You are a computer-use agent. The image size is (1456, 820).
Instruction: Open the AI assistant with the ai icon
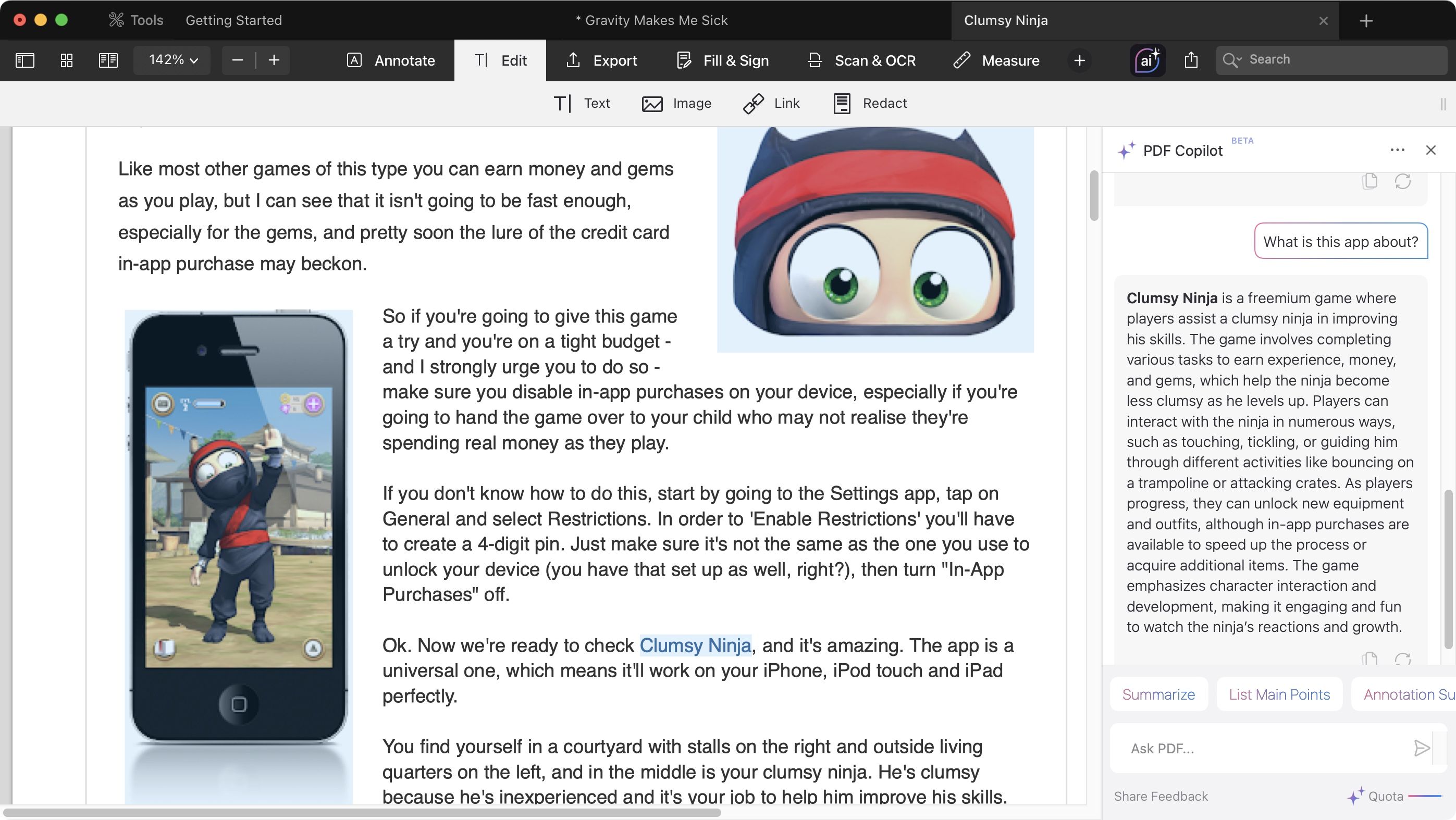(x=1146, y=60)
